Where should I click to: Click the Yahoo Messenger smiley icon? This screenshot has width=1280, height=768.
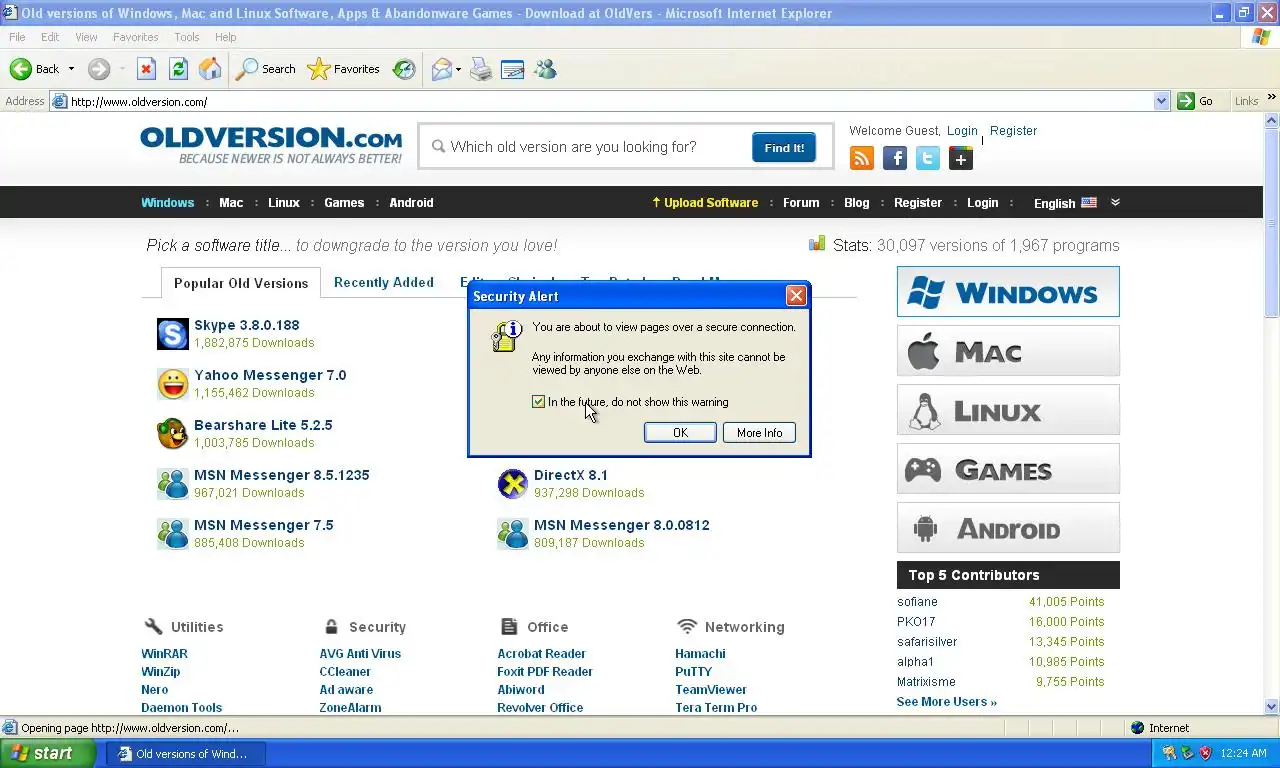173,384
